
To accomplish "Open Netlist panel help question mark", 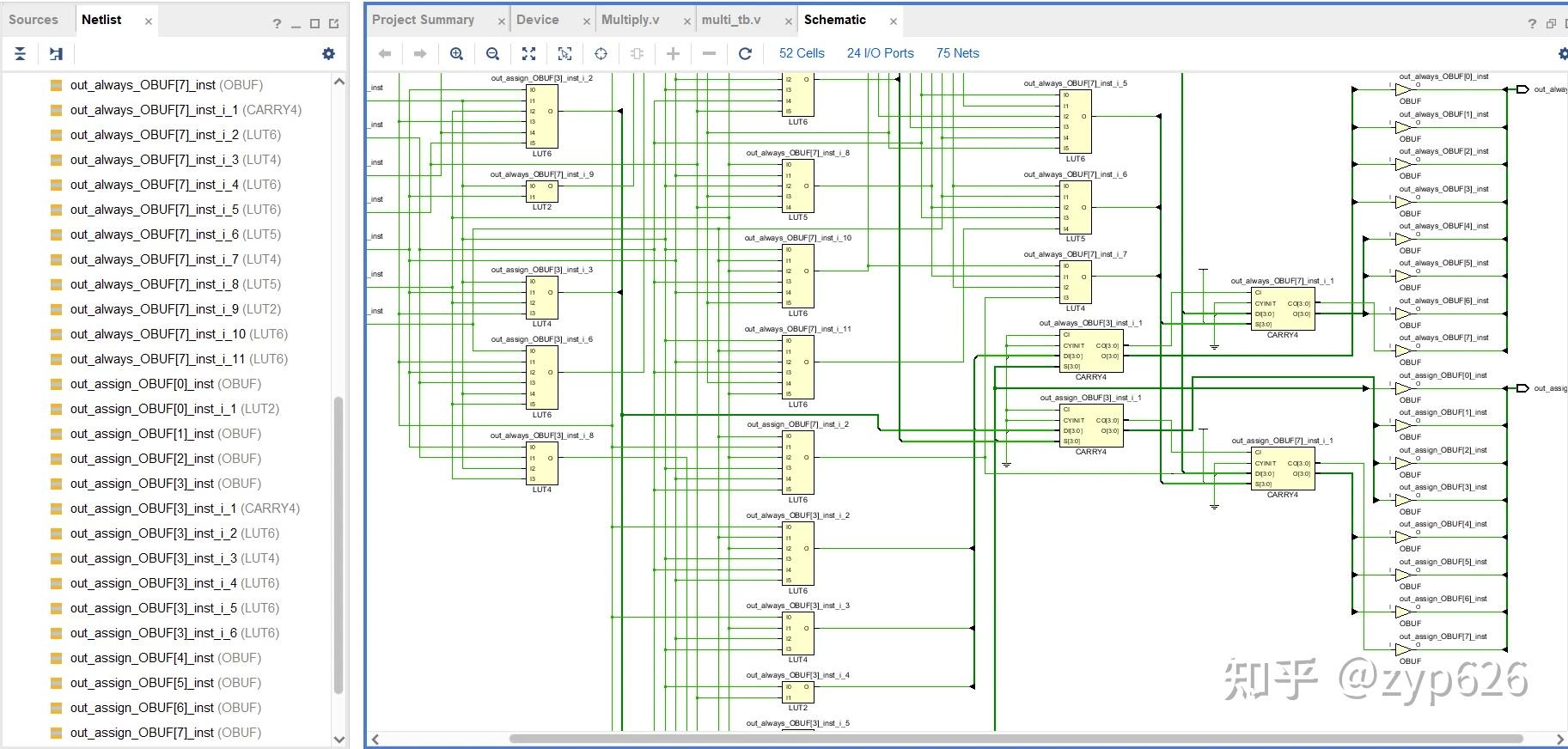I will click(277, 24).
